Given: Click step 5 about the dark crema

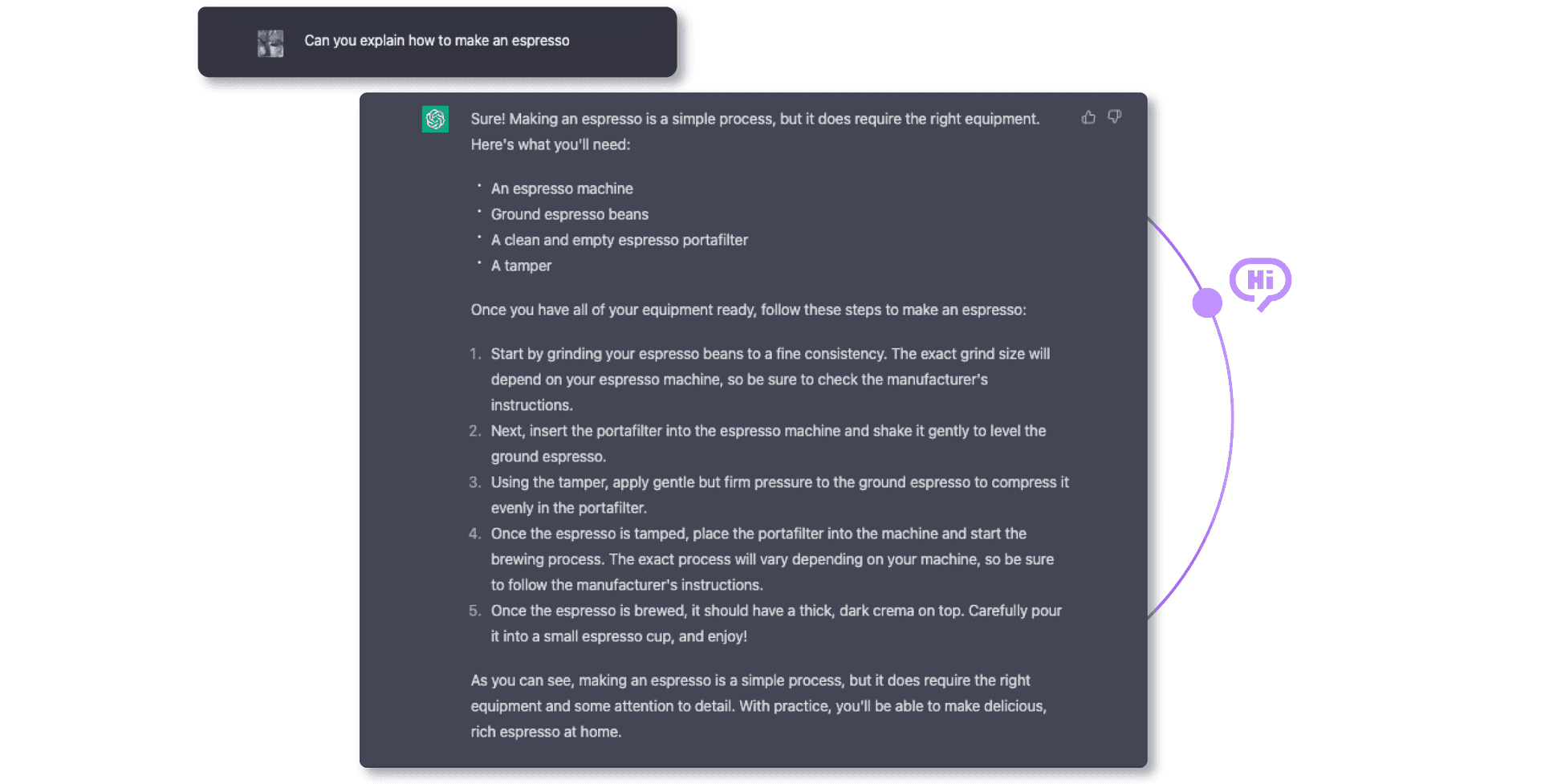Looking at the screenshot, I should pyautogui.click(x=776, y=623).
